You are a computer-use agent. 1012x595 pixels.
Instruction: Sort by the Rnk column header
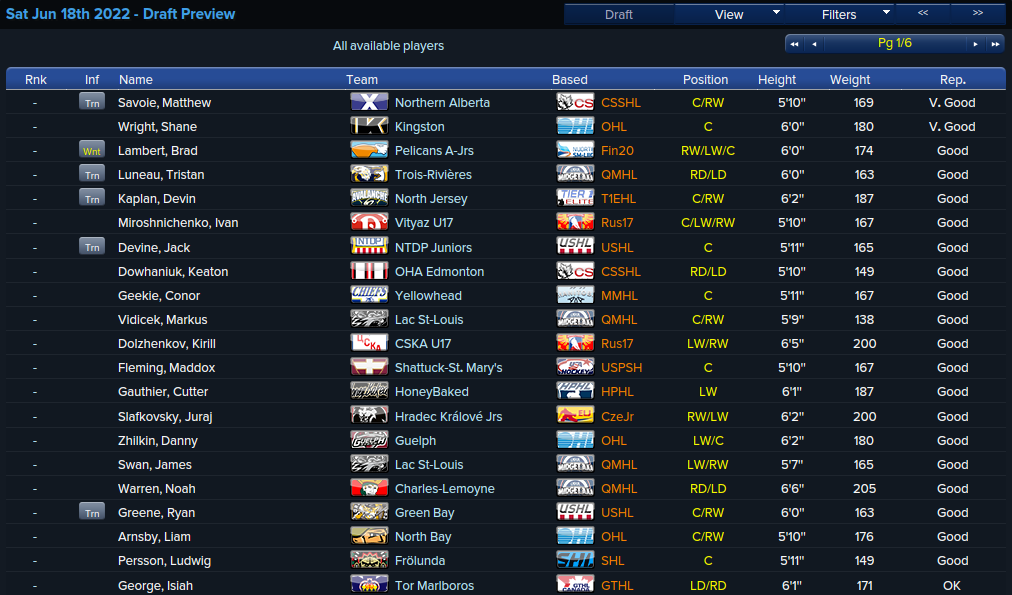[x=35, y=79]
